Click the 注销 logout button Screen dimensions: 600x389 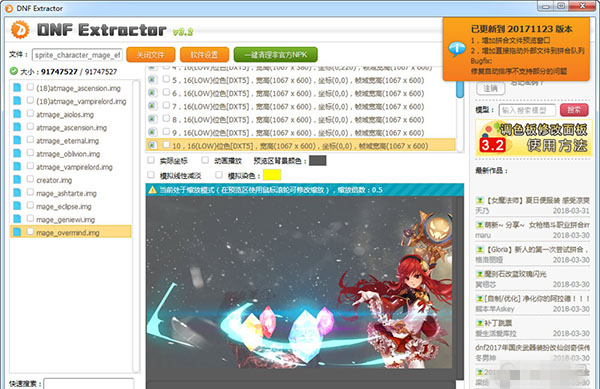[491, 88]
